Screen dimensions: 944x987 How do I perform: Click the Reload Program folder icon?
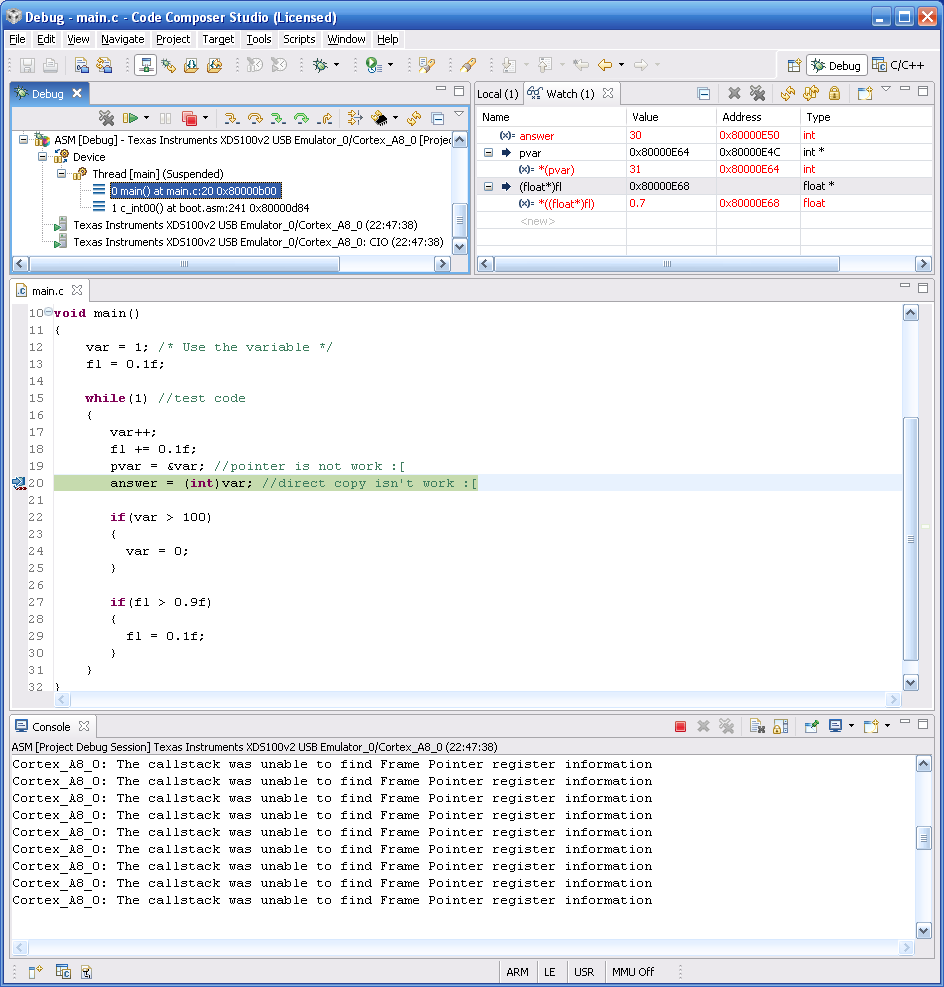tap(215, 65)
